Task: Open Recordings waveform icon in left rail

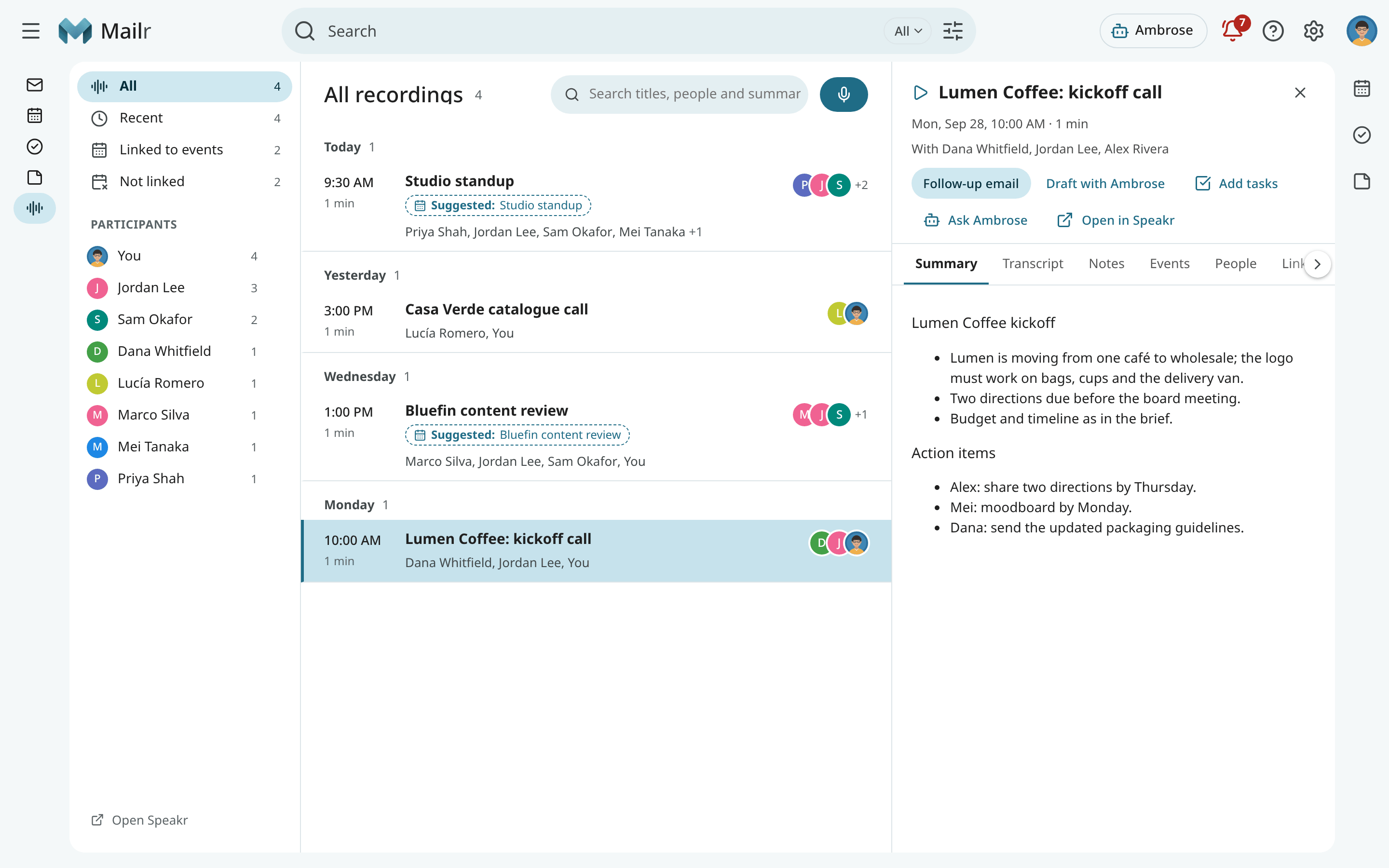Action: 34,208
